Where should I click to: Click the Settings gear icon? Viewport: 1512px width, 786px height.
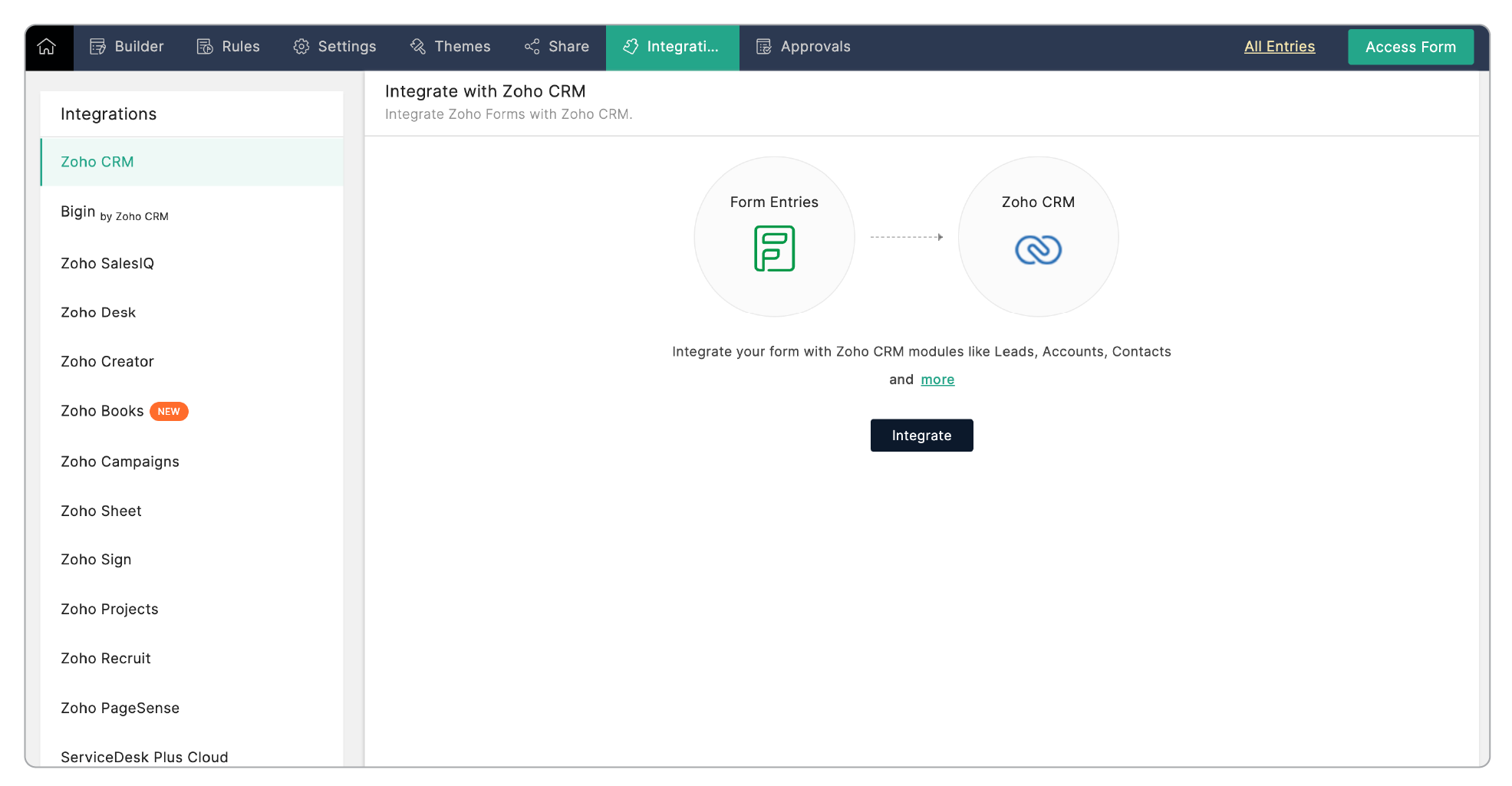301,47
